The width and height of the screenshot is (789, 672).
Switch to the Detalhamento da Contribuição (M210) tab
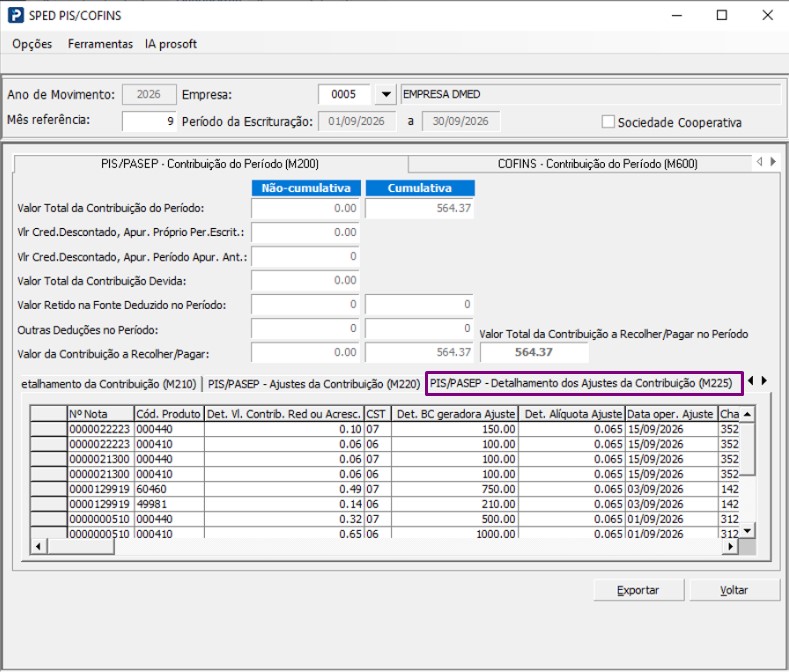[x=108, y=384]
